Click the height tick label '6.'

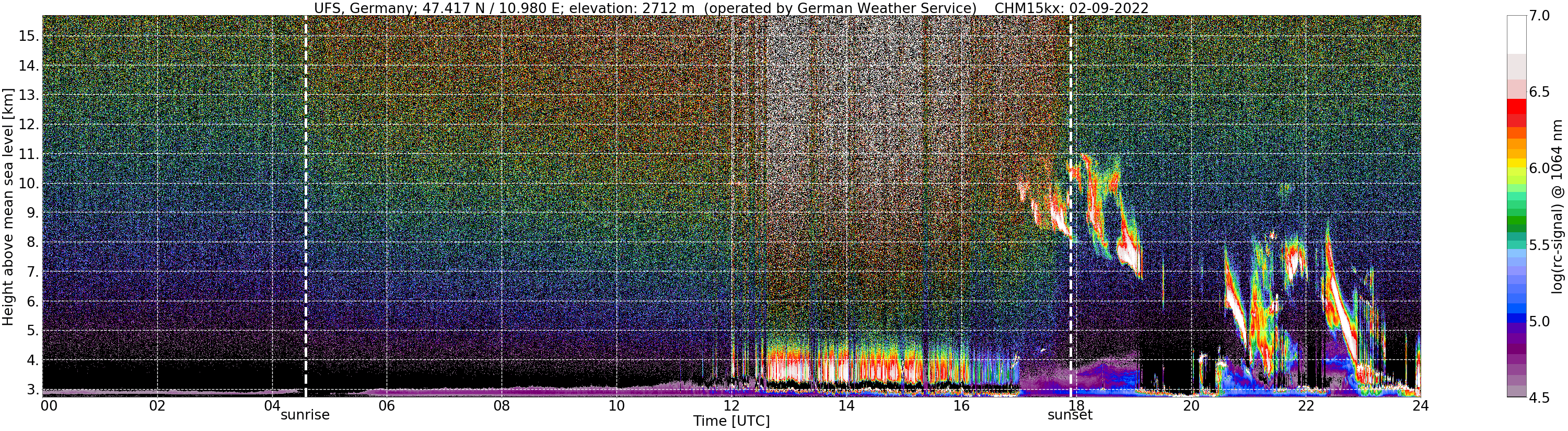(x=32, y=302)
